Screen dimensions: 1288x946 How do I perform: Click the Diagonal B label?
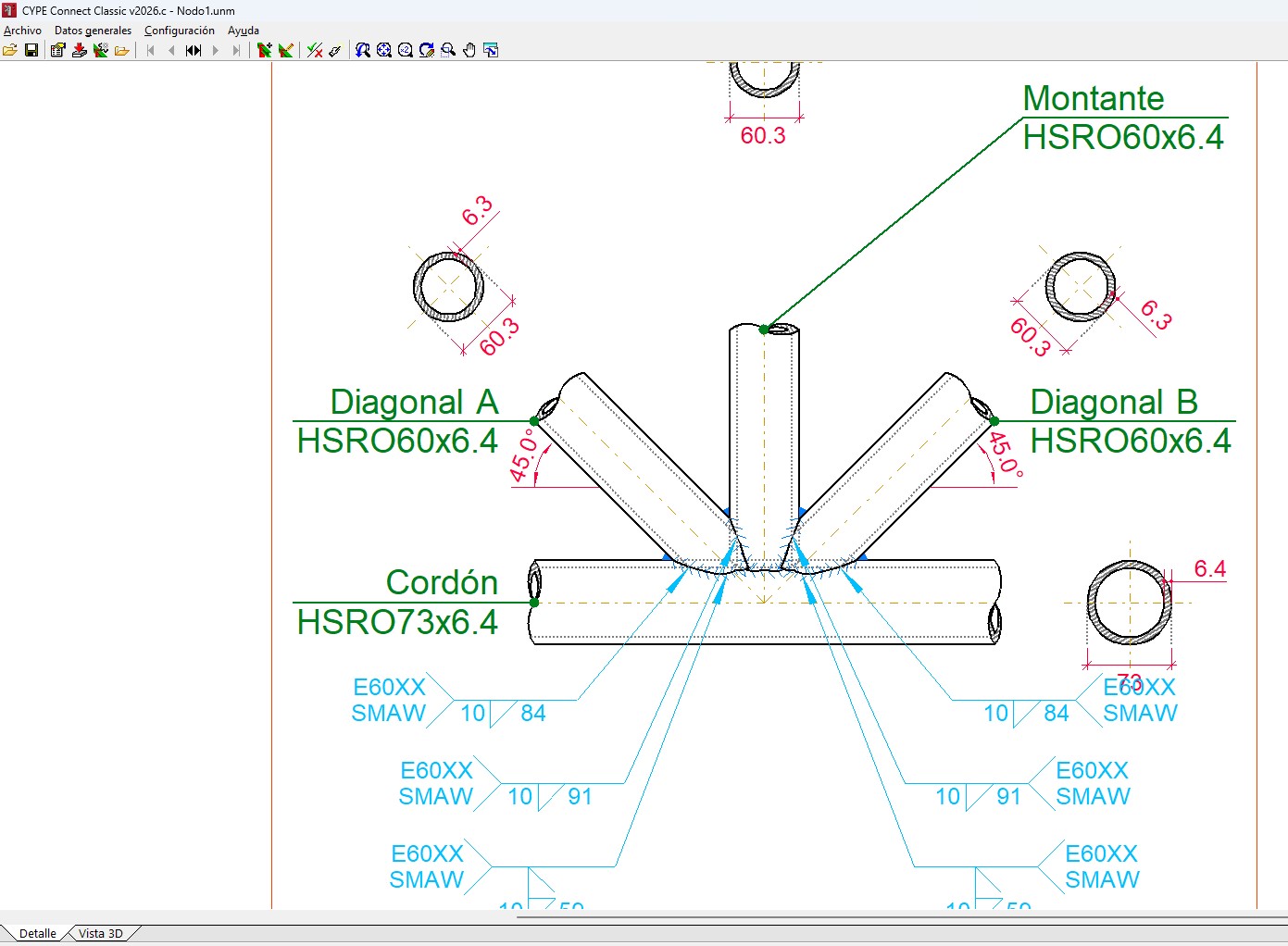click(x=1114, y=402)
